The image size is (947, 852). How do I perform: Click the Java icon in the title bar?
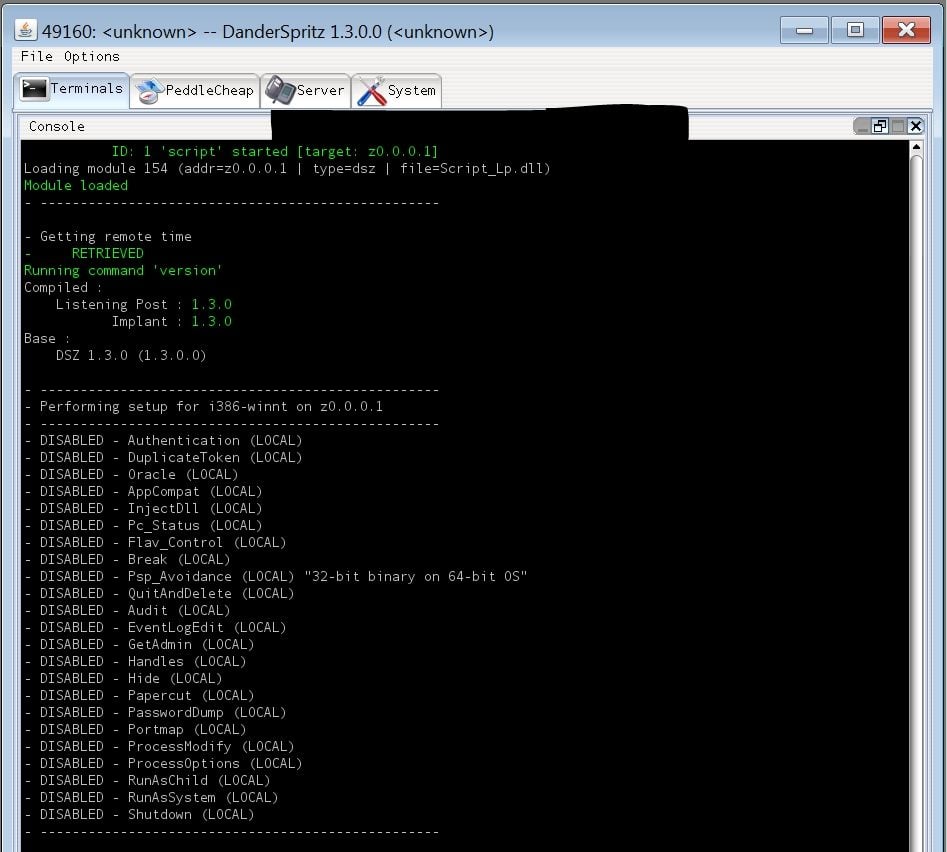25,30
